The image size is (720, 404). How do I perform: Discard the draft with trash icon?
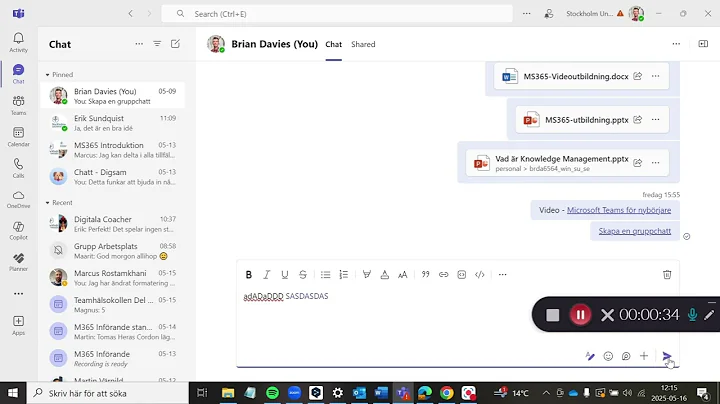pyautogui.click(x=667, y=275)
